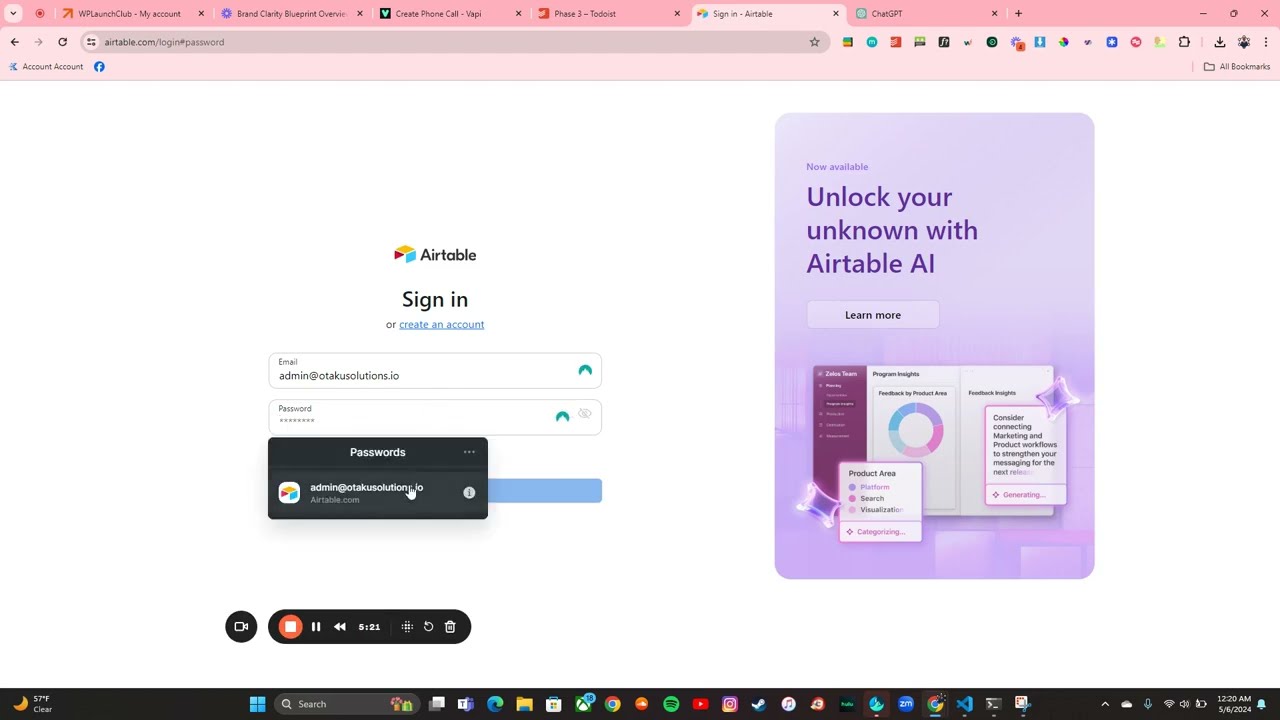
Task: Click the Airtable logo above Sign in
Action: click(435, 255)
